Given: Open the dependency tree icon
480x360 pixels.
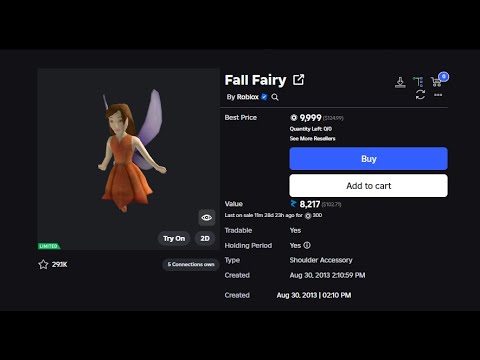Looking at the screenshot, I should click(418, 81).
